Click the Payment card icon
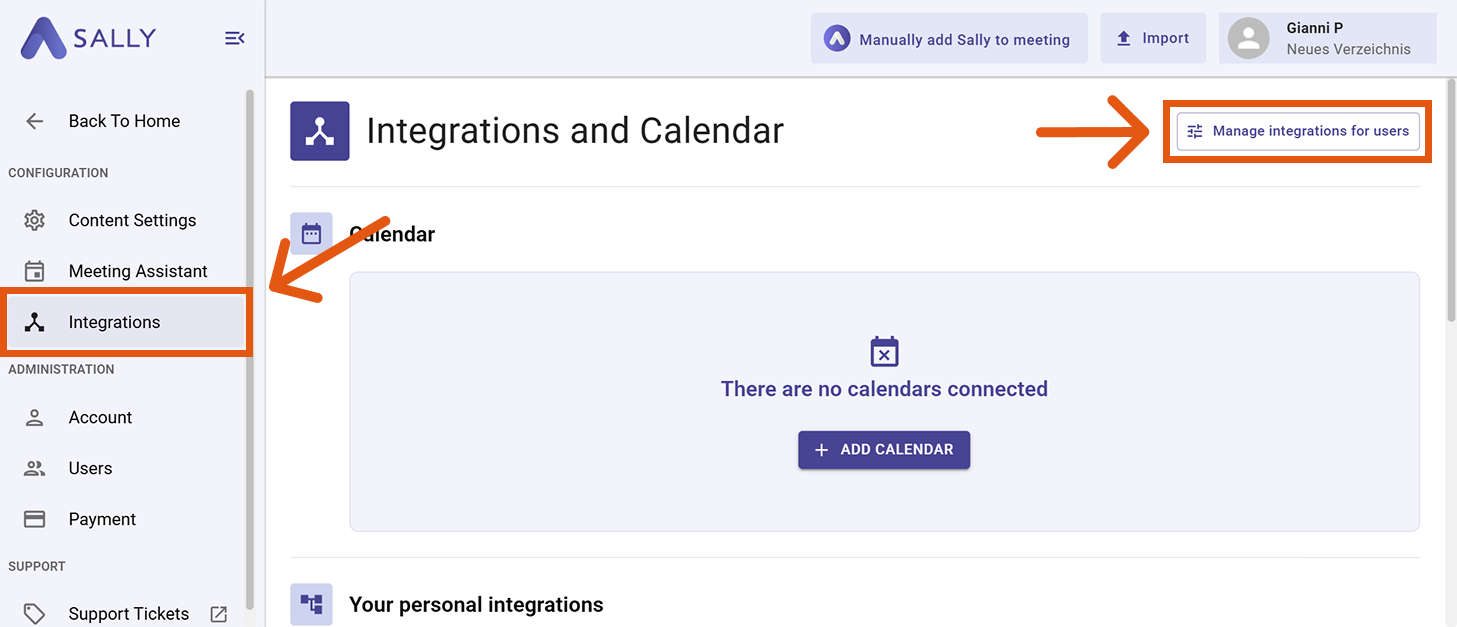Image resolution: width=1457 pixels, height=627 pixels. (35, 519)
